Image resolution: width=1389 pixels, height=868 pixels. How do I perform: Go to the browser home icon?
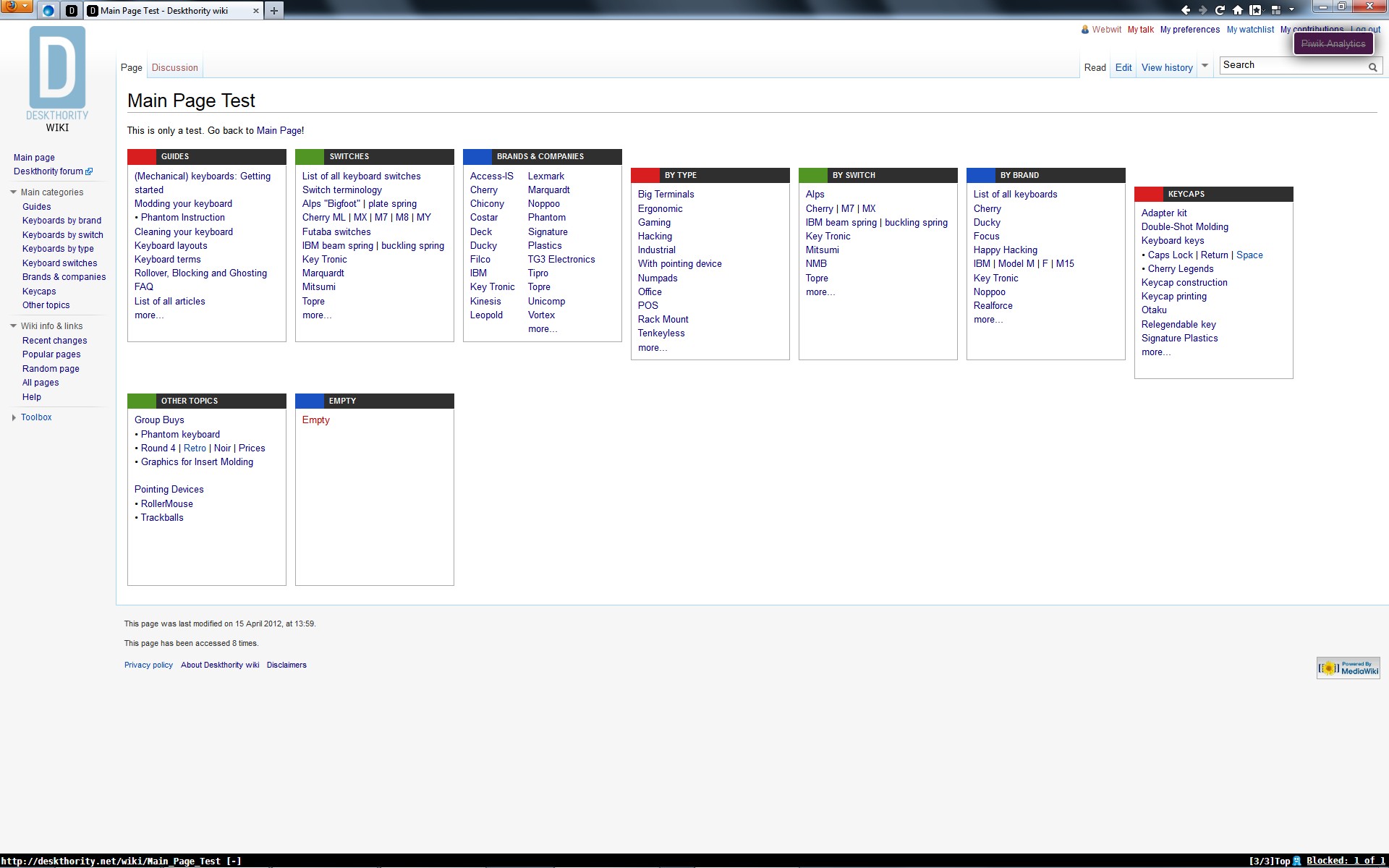1238,10
